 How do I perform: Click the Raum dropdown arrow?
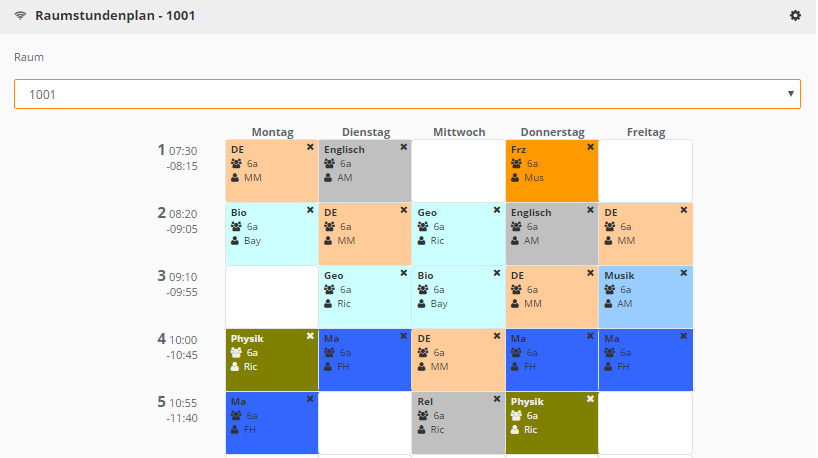coord(790,94)
